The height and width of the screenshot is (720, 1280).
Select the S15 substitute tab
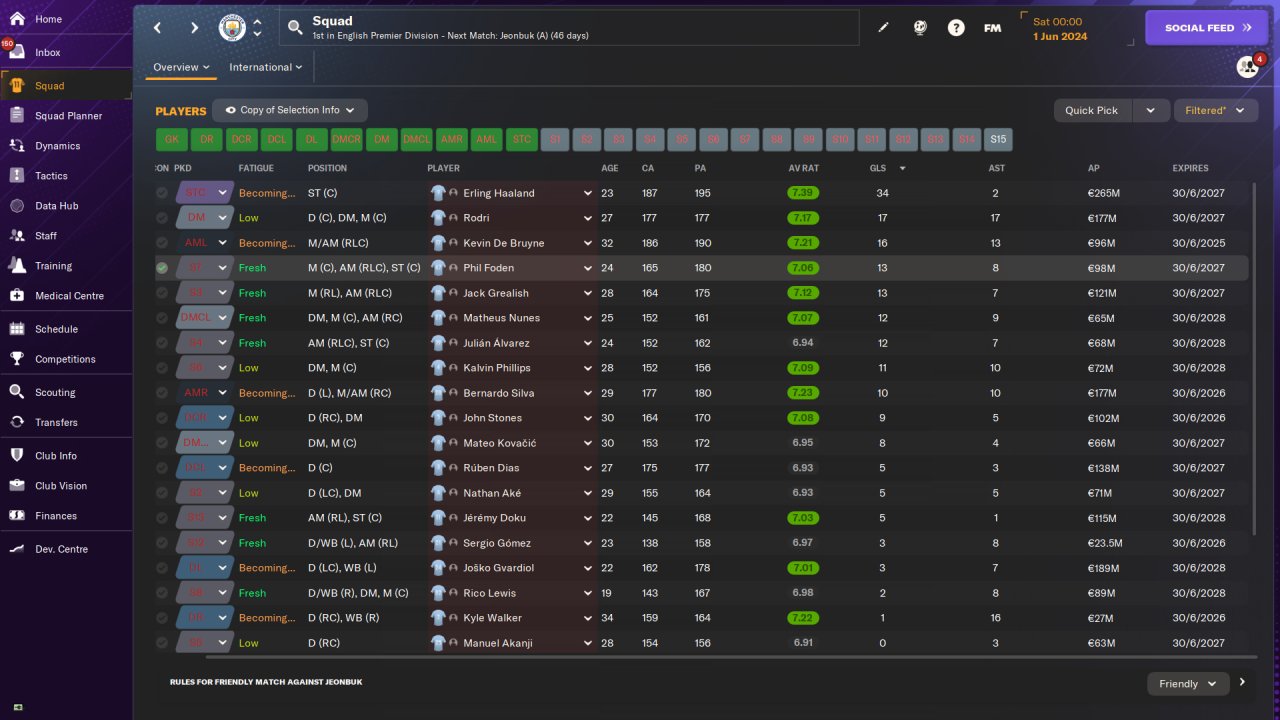coord(998,140)
